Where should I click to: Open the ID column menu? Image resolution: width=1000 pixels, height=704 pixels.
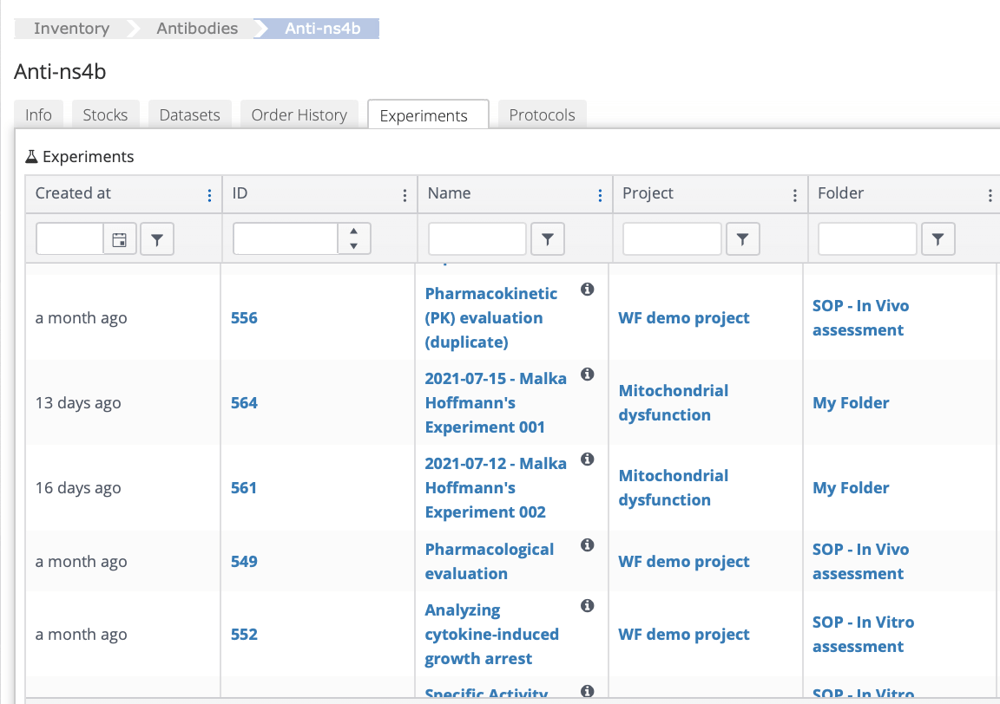click(404, 193)
